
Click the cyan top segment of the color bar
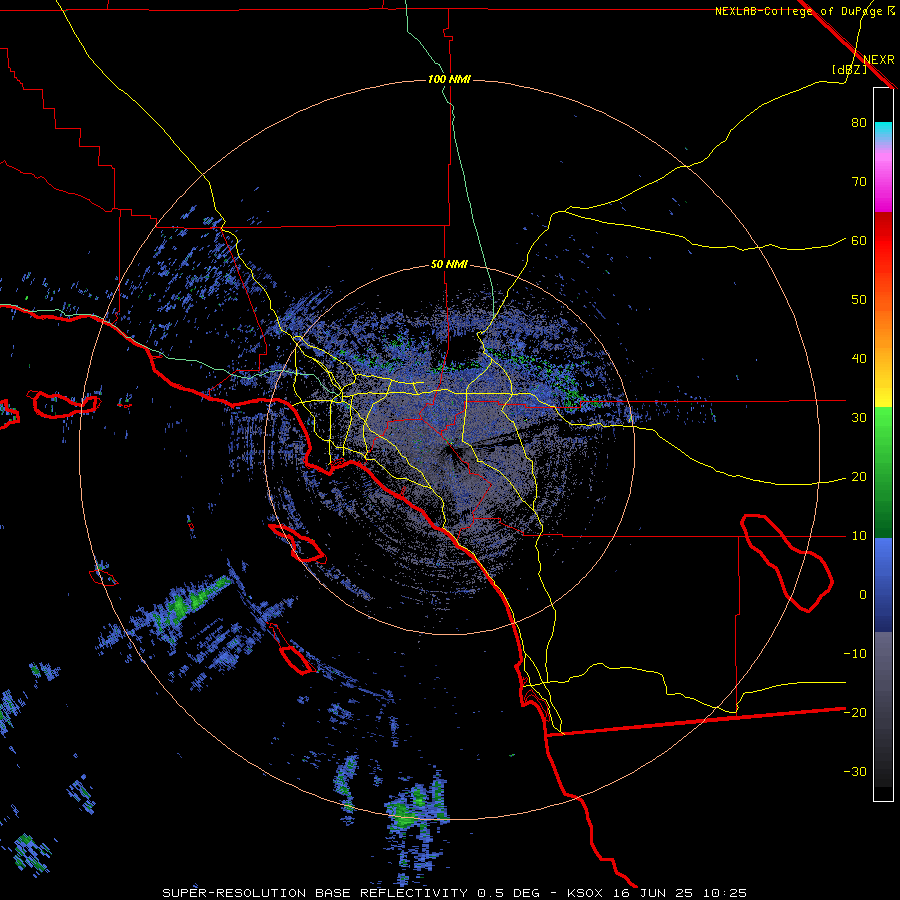[x=883, y=131]
